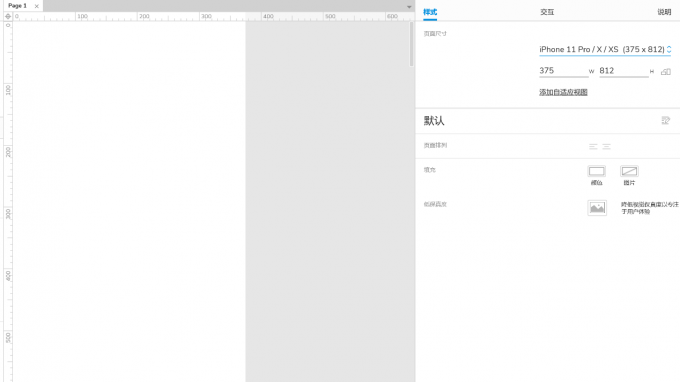Choose the fill image option
The image size is (680, 382).
coord(629,171)
